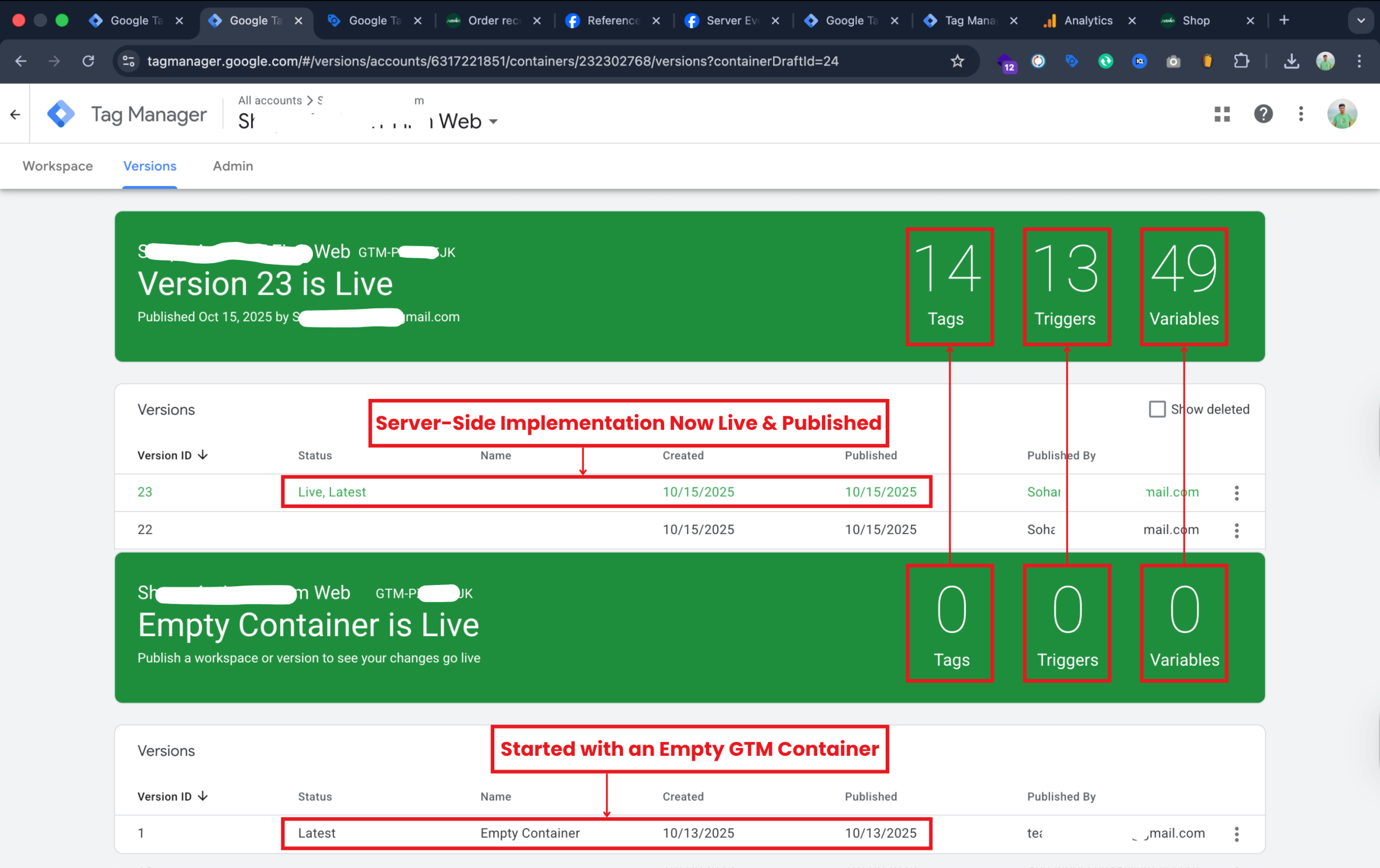Open the Google apps grid icon
This screenshot has width=1380, height=868.
[1222, 114]
